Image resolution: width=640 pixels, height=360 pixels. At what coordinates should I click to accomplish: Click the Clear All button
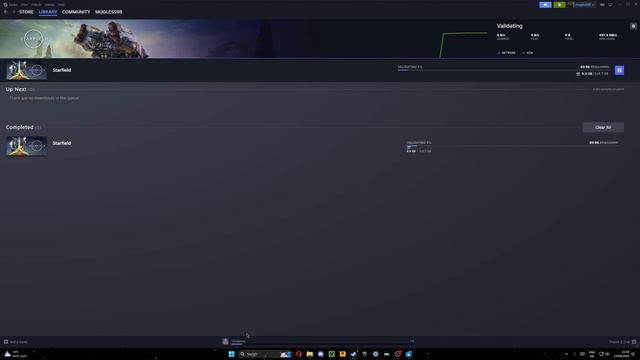coord(603,127)
